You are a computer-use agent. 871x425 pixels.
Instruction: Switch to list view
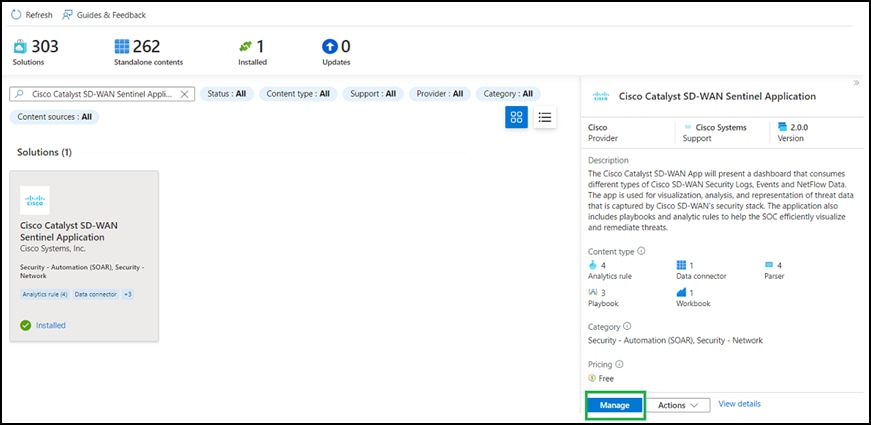[x=545, y=117]
